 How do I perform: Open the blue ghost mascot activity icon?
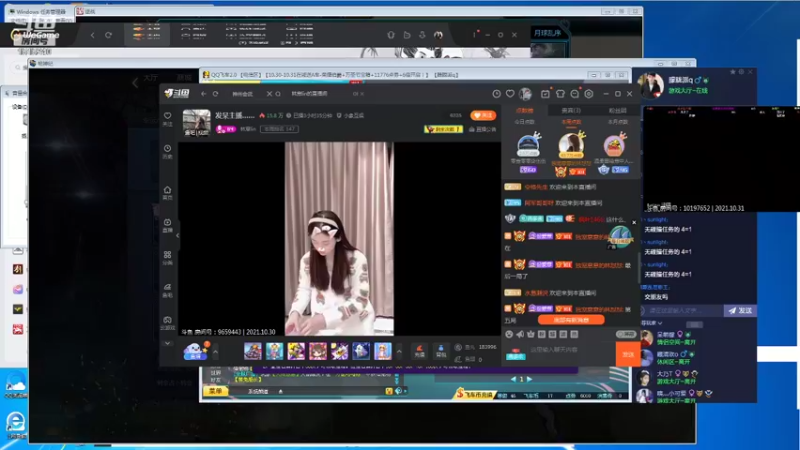pyautogui.click(x=195, y=351)
